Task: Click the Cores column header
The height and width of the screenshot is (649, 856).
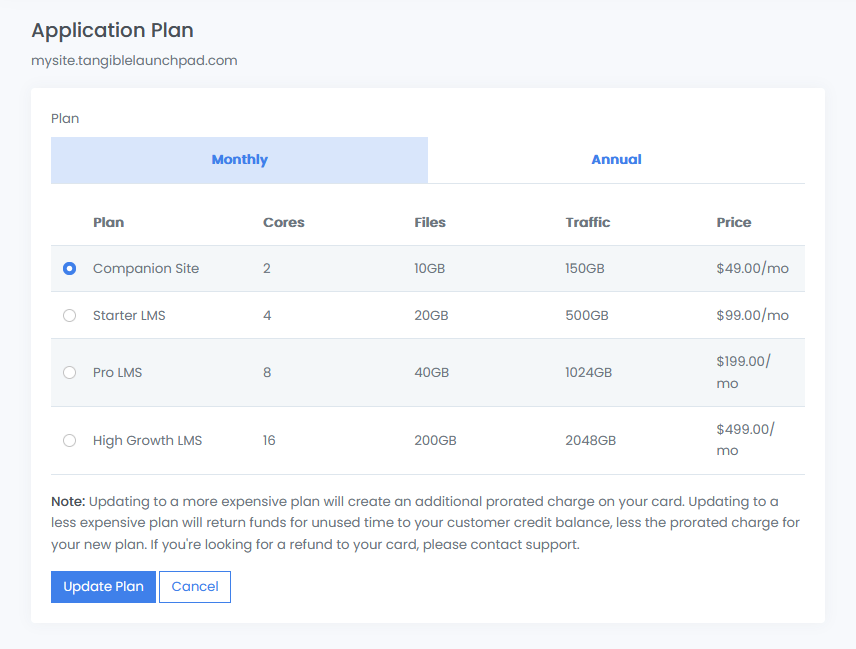Action: coord(284,223)
